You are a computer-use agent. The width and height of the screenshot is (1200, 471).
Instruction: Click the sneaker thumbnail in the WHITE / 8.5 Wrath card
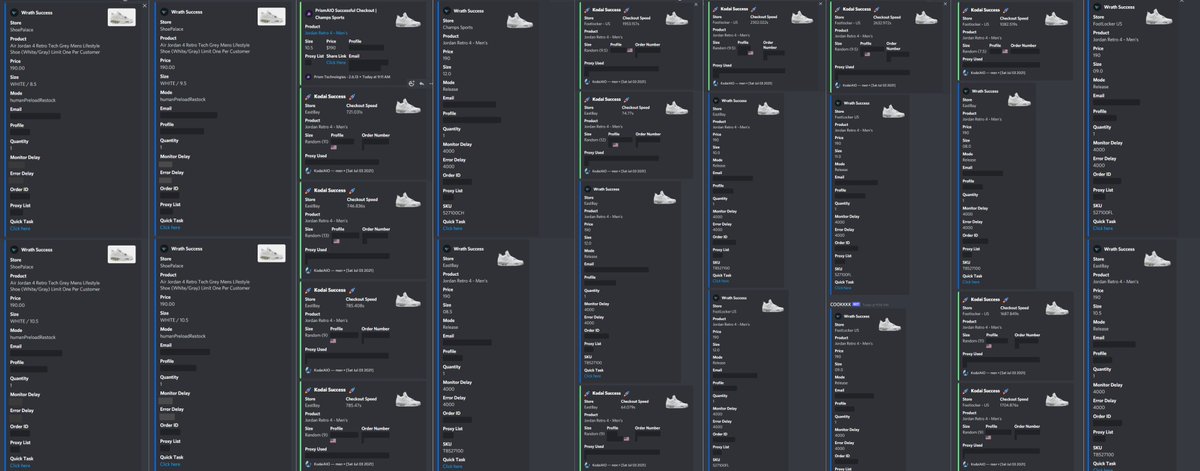[x=121, y=17]
